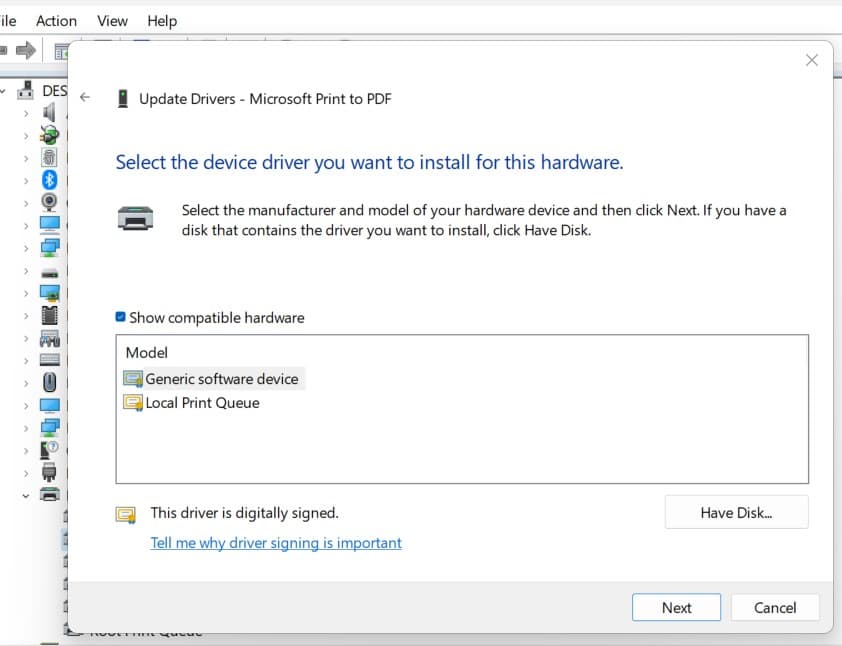This screenshot has height=646, width=842.
Task: Uncheck Show compatible hardware checkbox
Action: pos(121,318)
